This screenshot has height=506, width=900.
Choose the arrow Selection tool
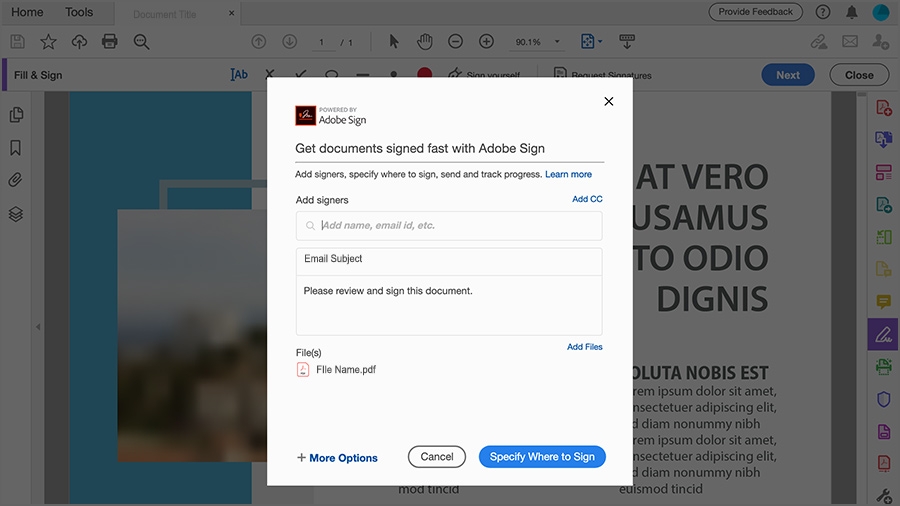click(394, 41)
